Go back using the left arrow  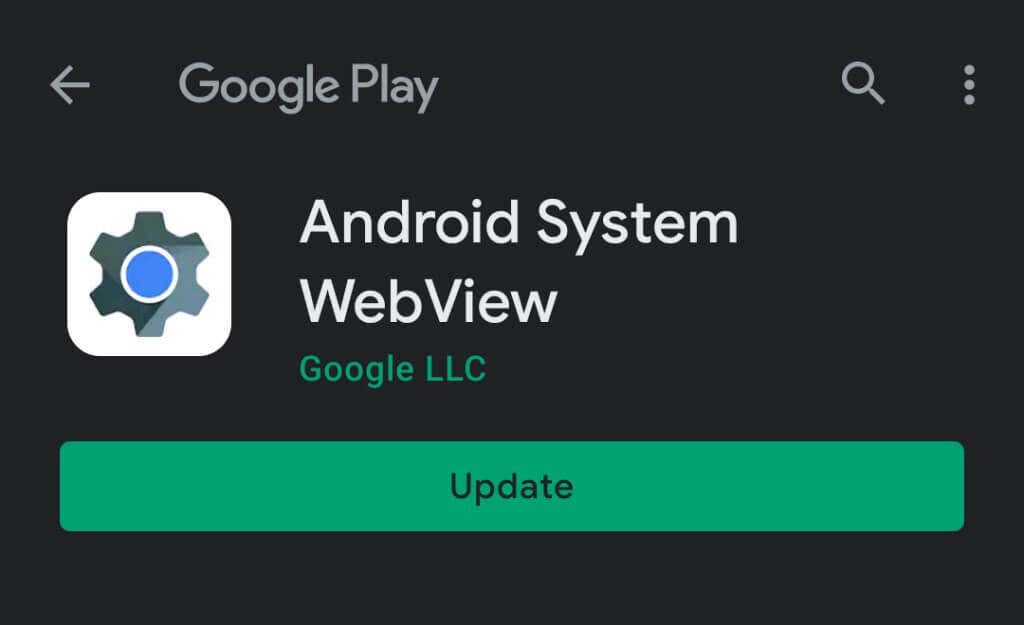coord(70,85)
